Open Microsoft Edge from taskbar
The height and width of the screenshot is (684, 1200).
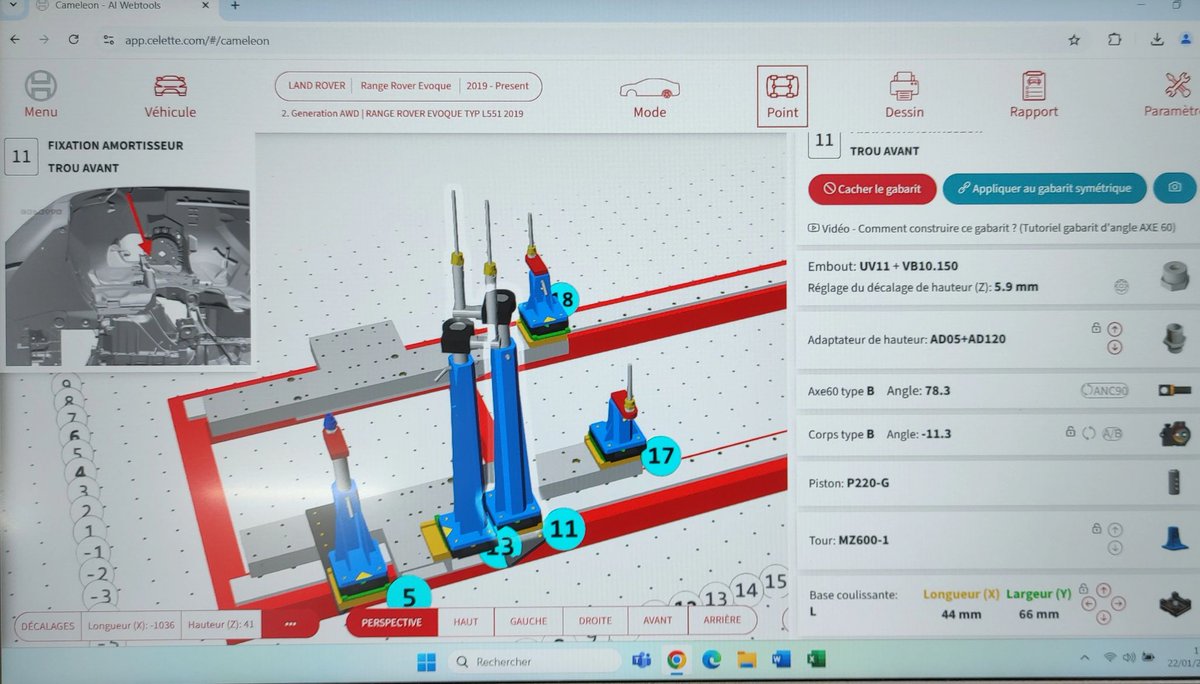711,660
